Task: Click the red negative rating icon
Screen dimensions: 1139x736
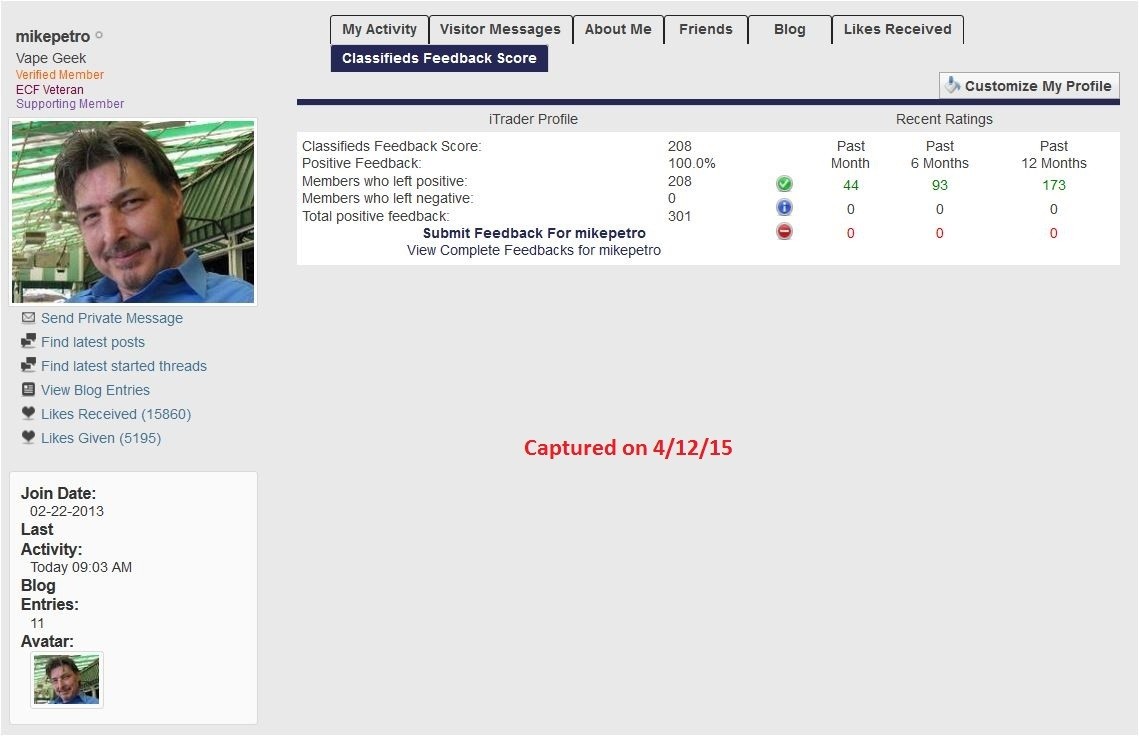Action: point(784,232)
